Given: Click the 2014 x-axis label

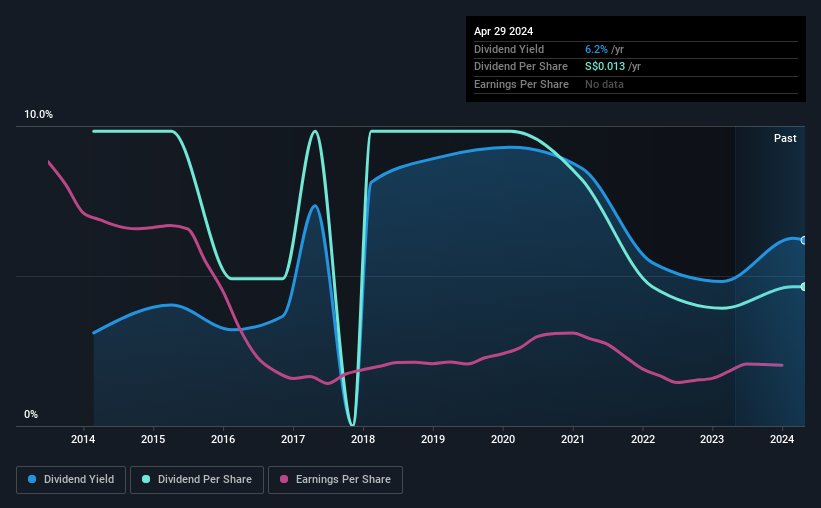Looking at the screenshot, I should pos(83,439).
